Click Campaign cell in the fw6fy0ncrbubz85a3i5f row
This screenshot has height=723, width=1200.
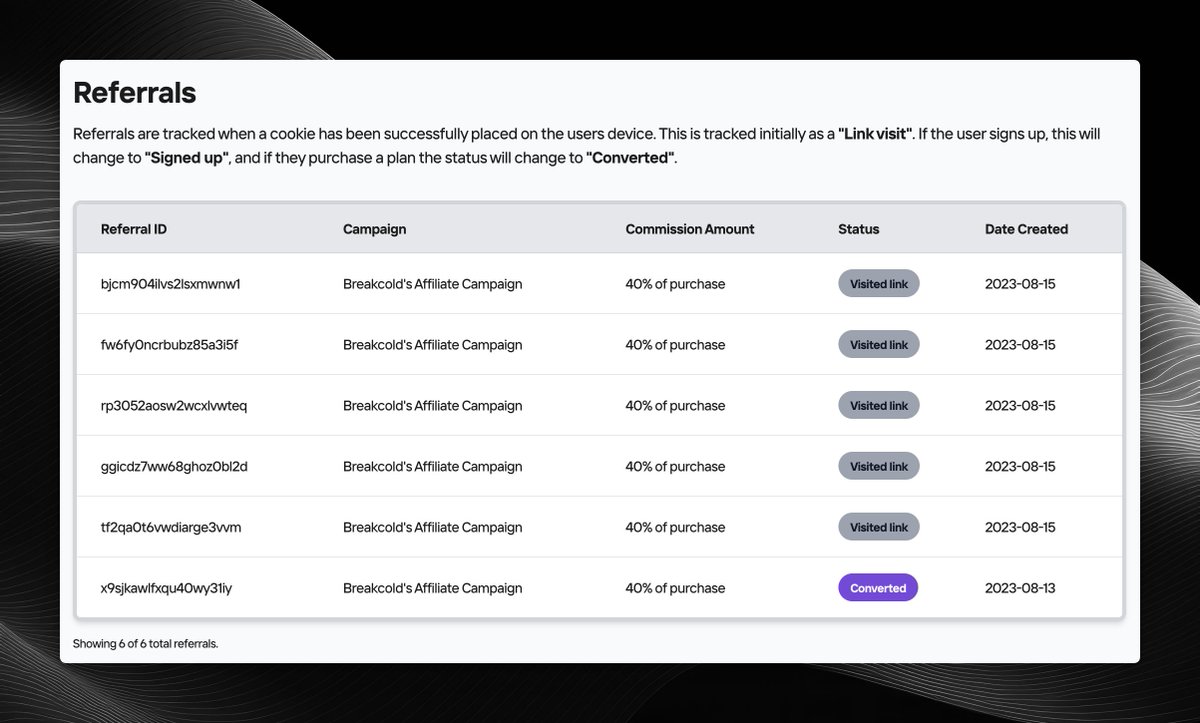click(433, 345)
